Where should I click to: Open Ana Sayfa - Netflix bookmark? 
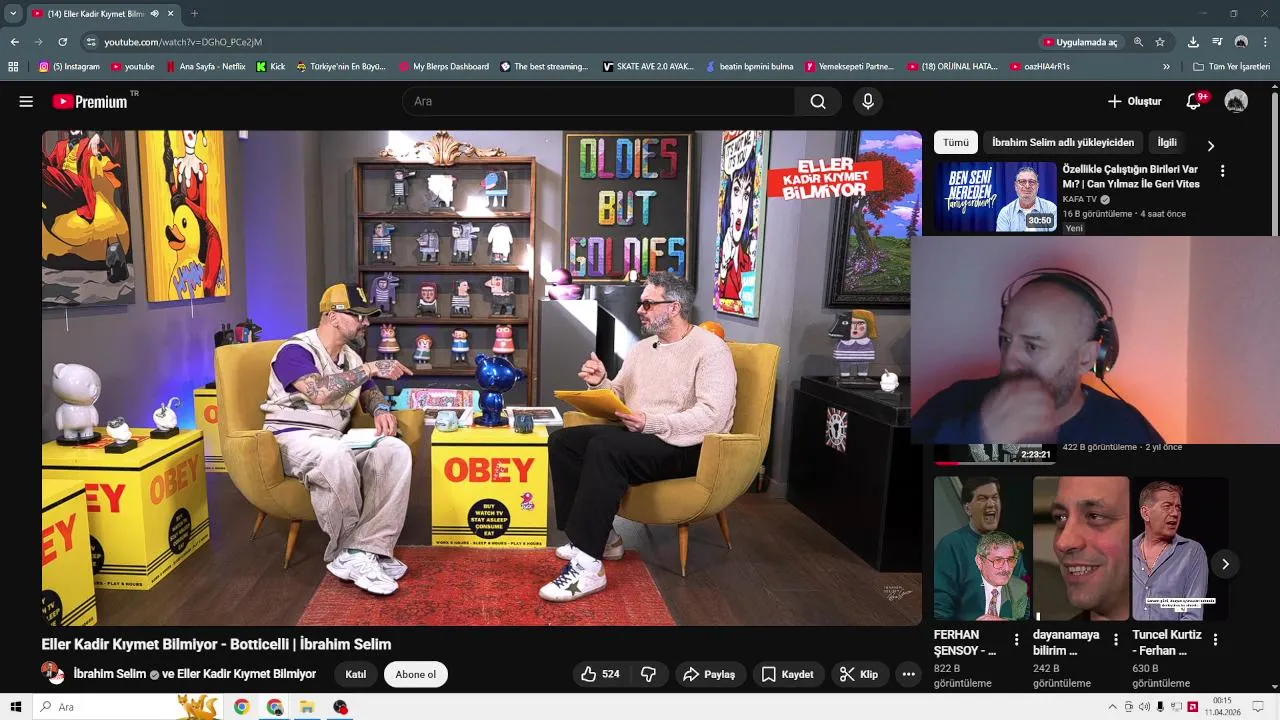[x=205, y=67]
